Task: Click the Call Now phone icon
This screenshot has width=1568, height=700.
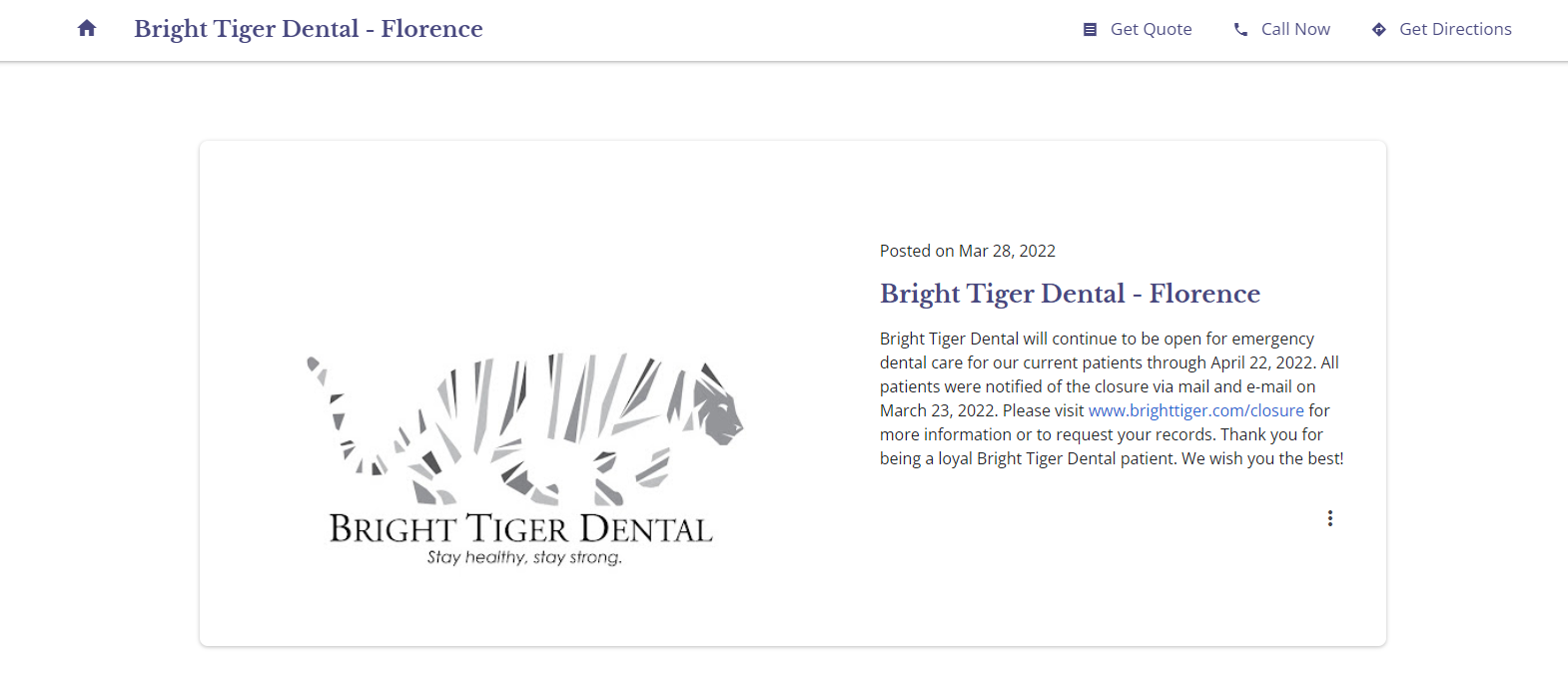Action: (1240, 30)
